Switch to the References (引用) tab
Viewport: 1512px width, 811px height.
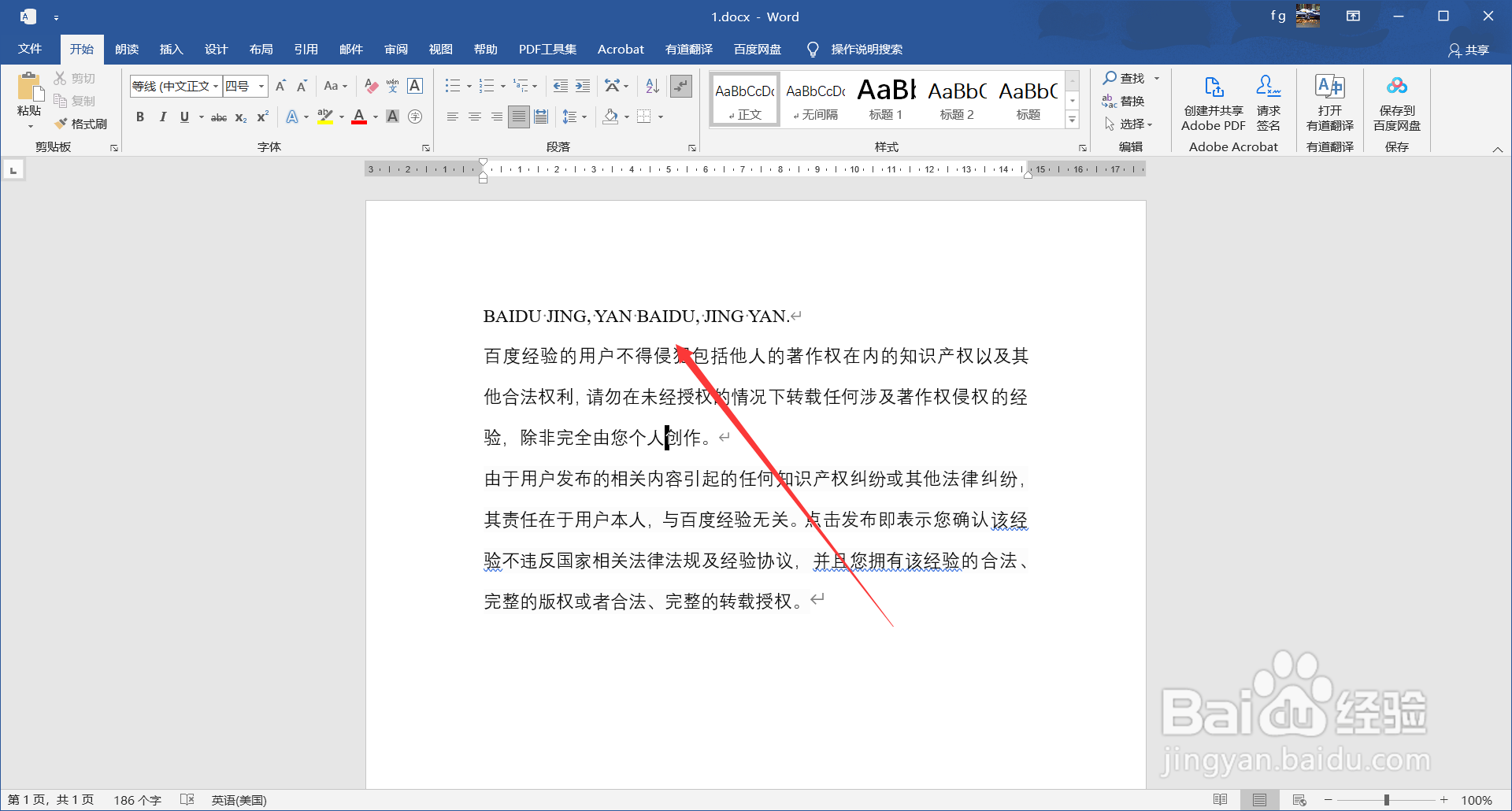pos(306,49)
